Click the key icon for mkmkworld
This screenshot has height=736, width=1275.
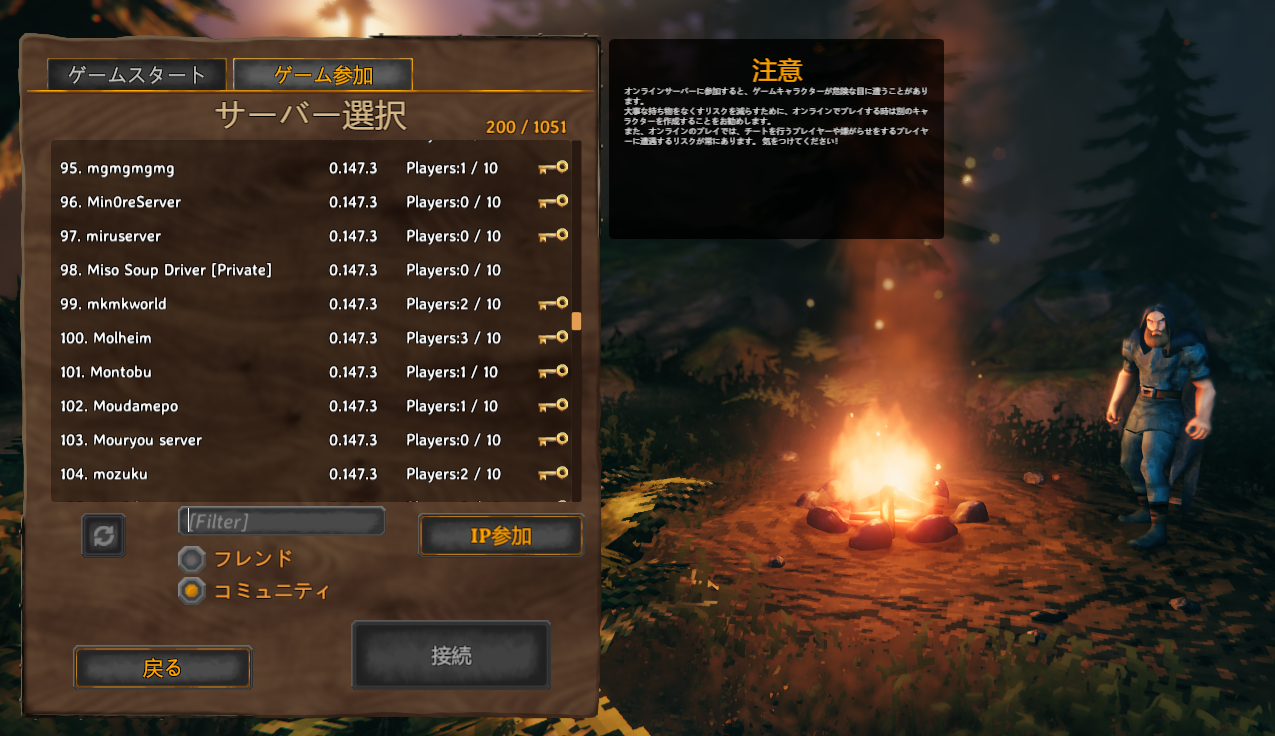pos(553,304)
